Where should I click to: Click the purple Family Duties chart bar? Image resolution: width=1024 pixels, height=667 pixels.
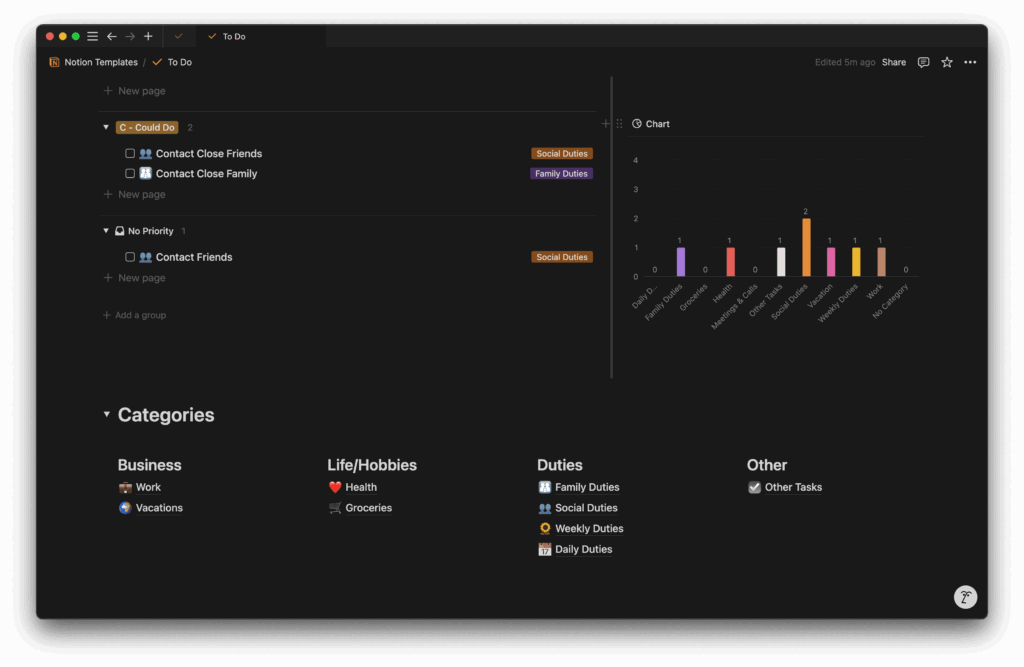pos(680,261)
